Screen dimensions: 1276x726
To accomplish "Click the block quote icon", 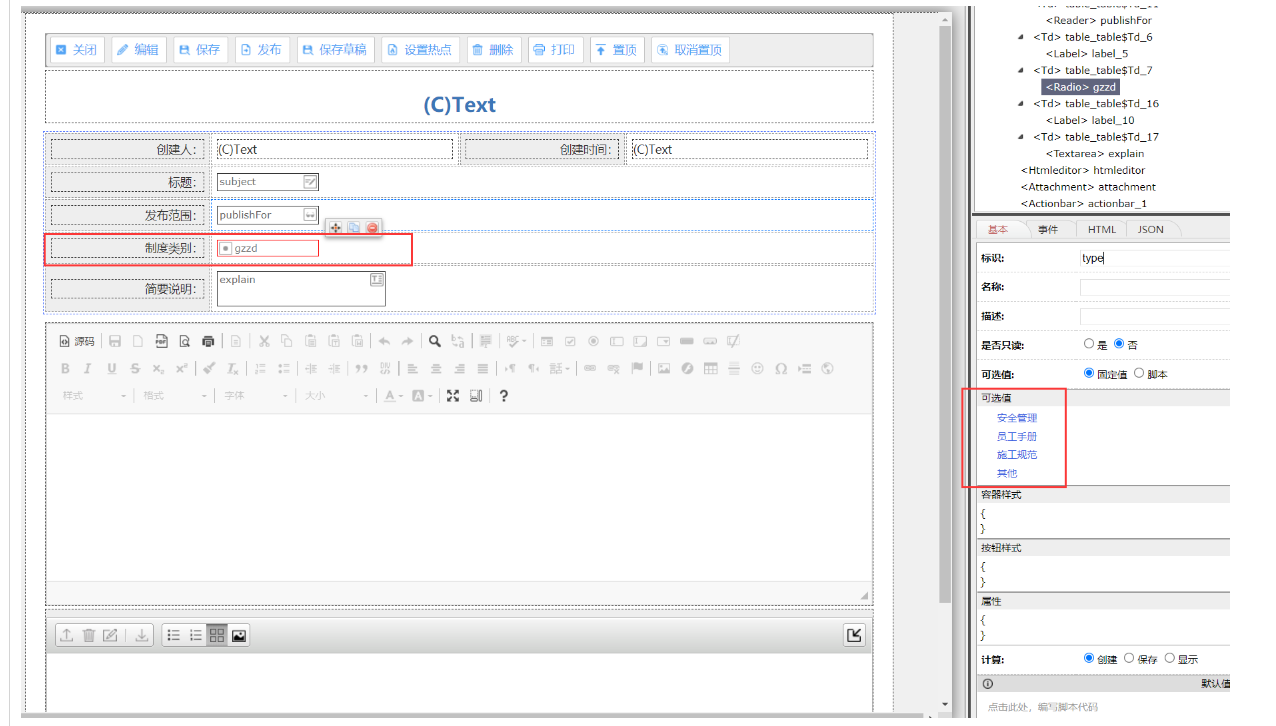I will [x=362, y=368].
